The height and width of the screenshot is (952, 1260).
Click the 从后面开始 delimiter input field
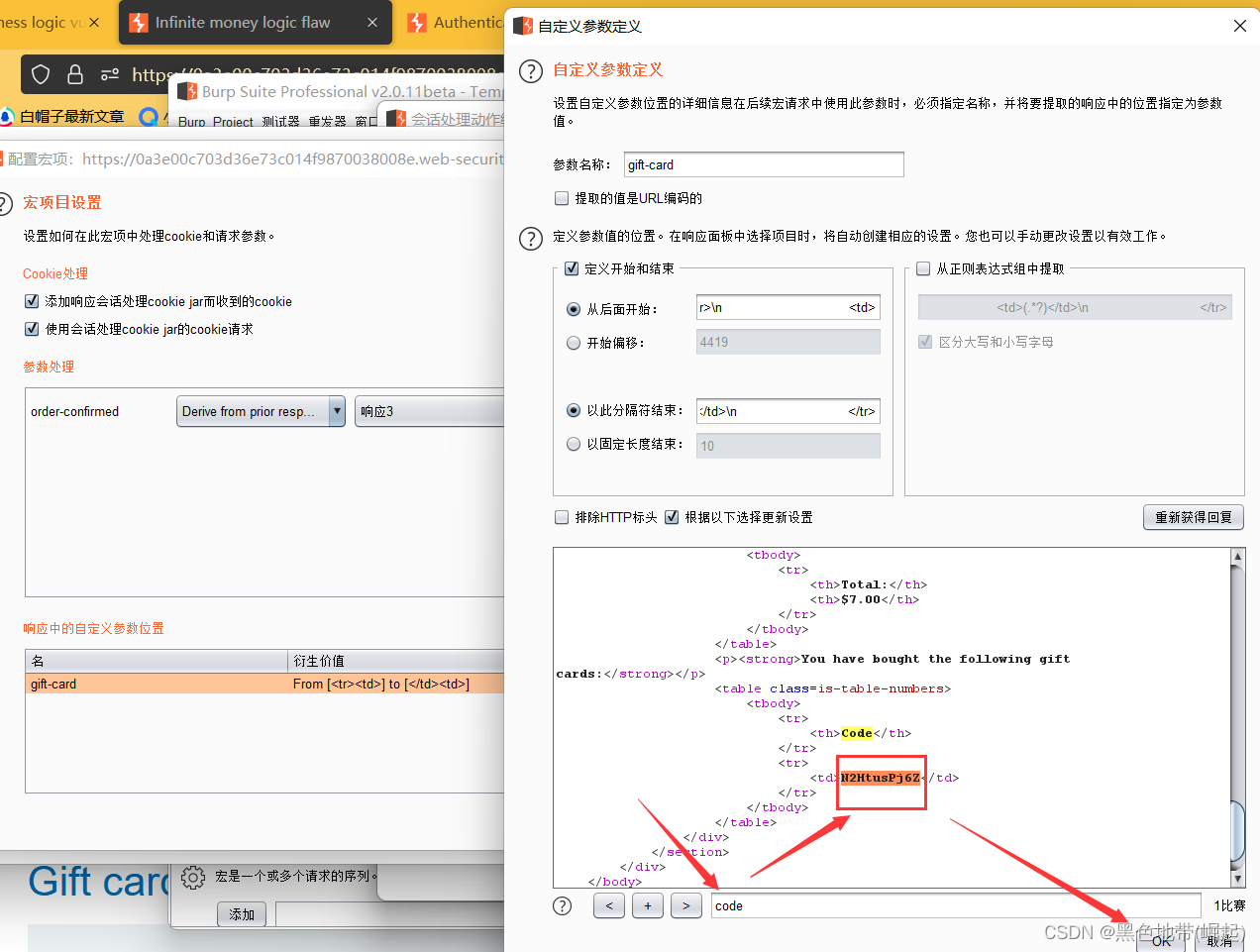click(788, 308)
